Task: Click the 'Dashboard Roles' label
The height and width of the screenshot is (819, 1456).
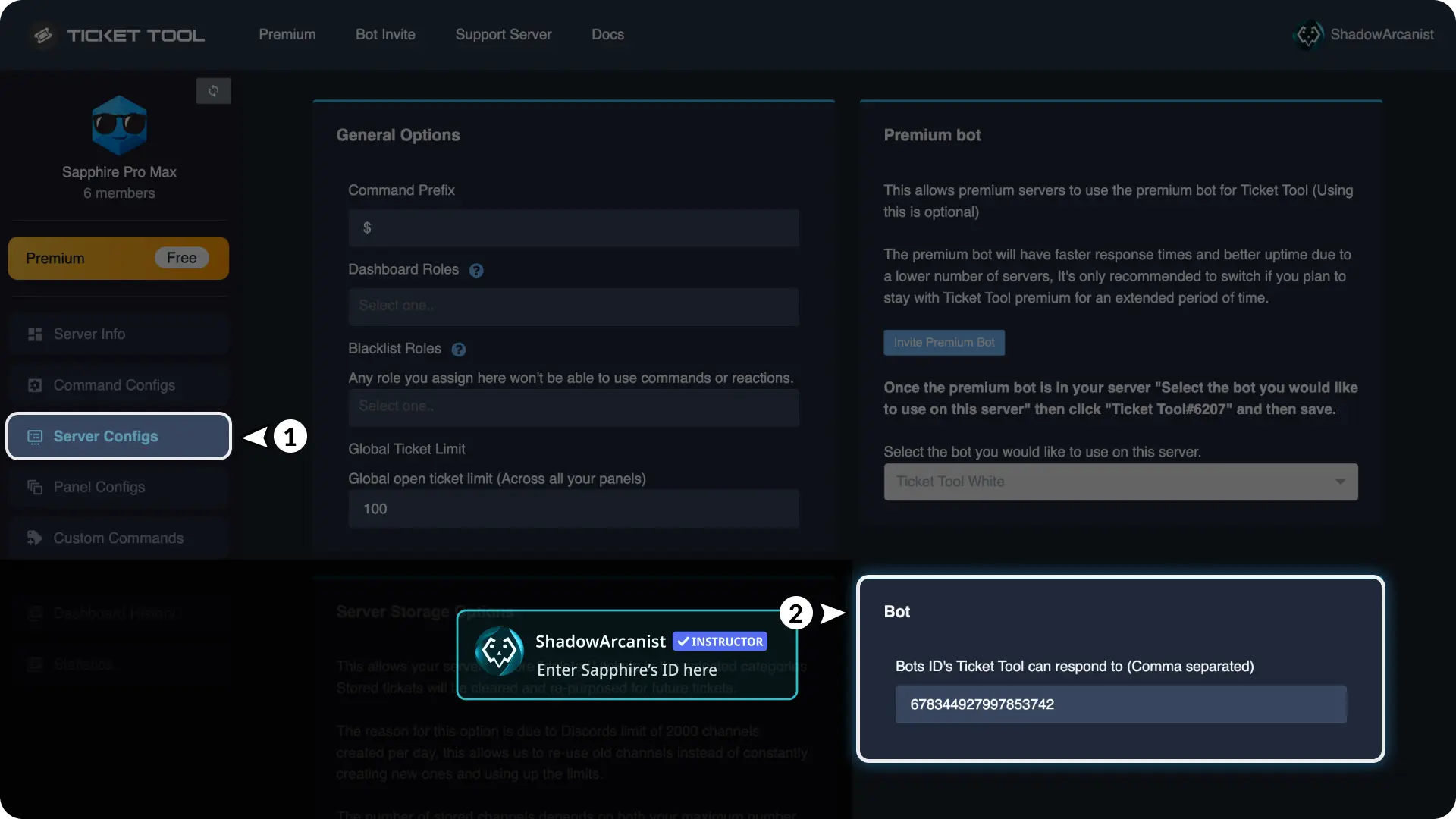Action: [403, 270]
